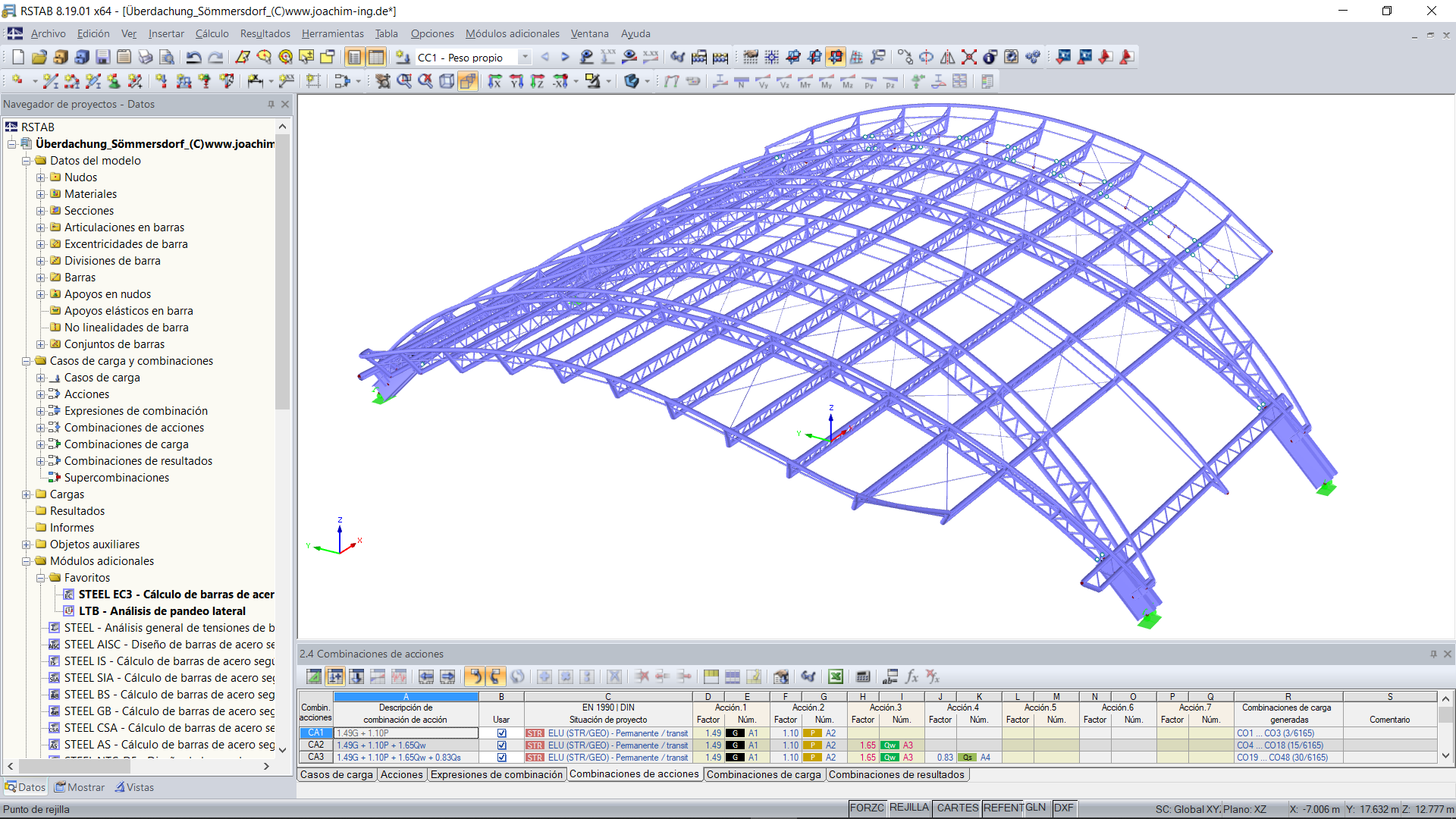Viewport: 1456px width, 819px height.
Task: Collapse the Datos del modelo tree branch
Action: 26,160
